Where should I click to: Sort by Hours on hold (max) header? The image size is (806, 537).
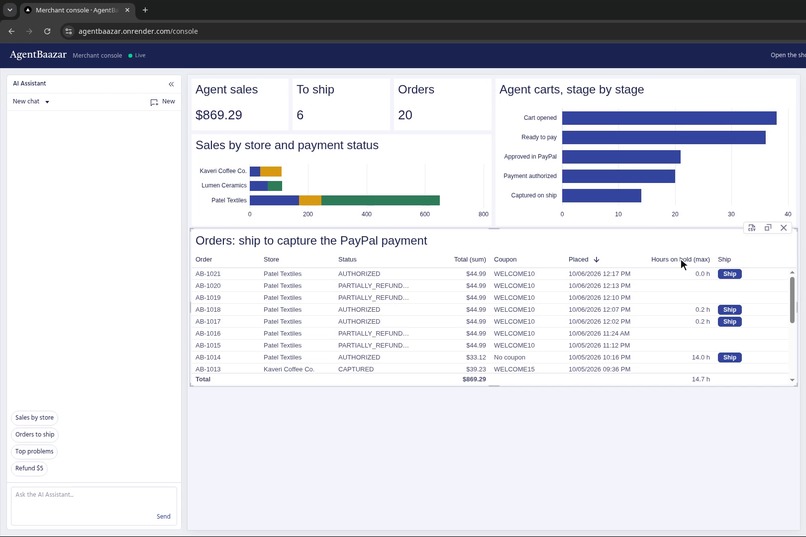680,260
